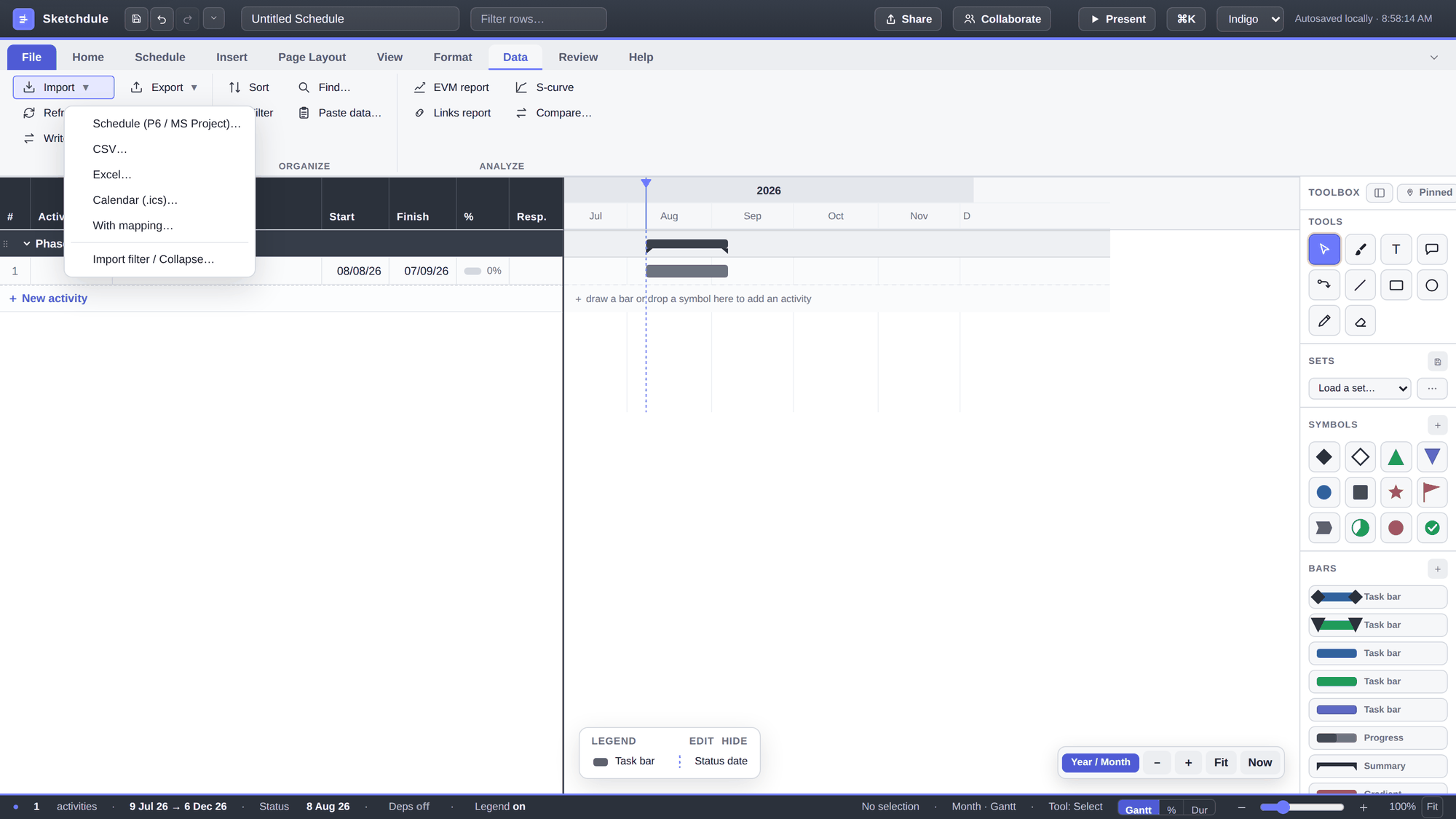
Task: Add a new symbol with plus icon
Action: click(x=1437, y=425)
